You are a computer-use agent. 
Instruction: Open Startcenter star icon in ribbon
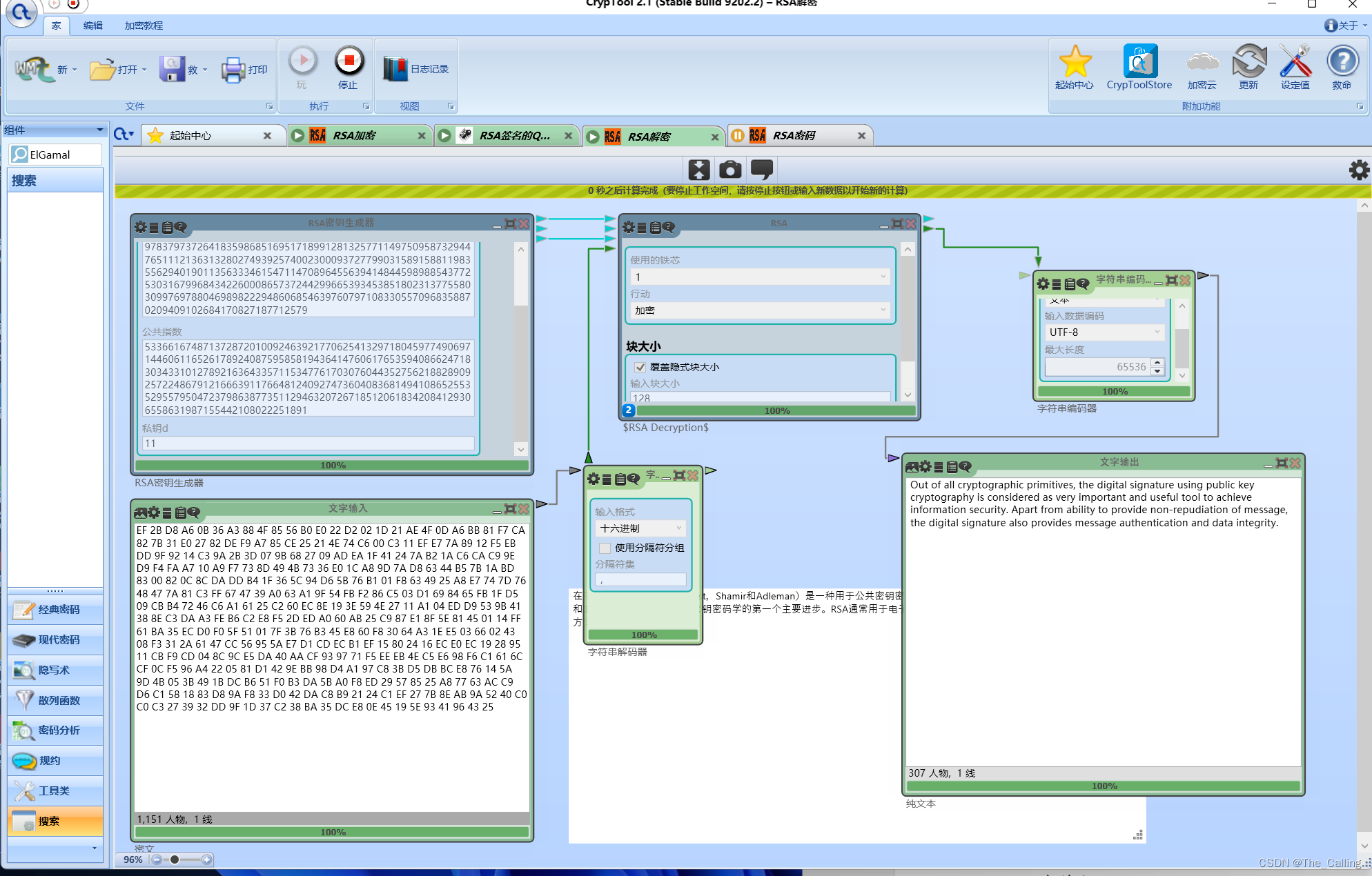point(1075,61)
